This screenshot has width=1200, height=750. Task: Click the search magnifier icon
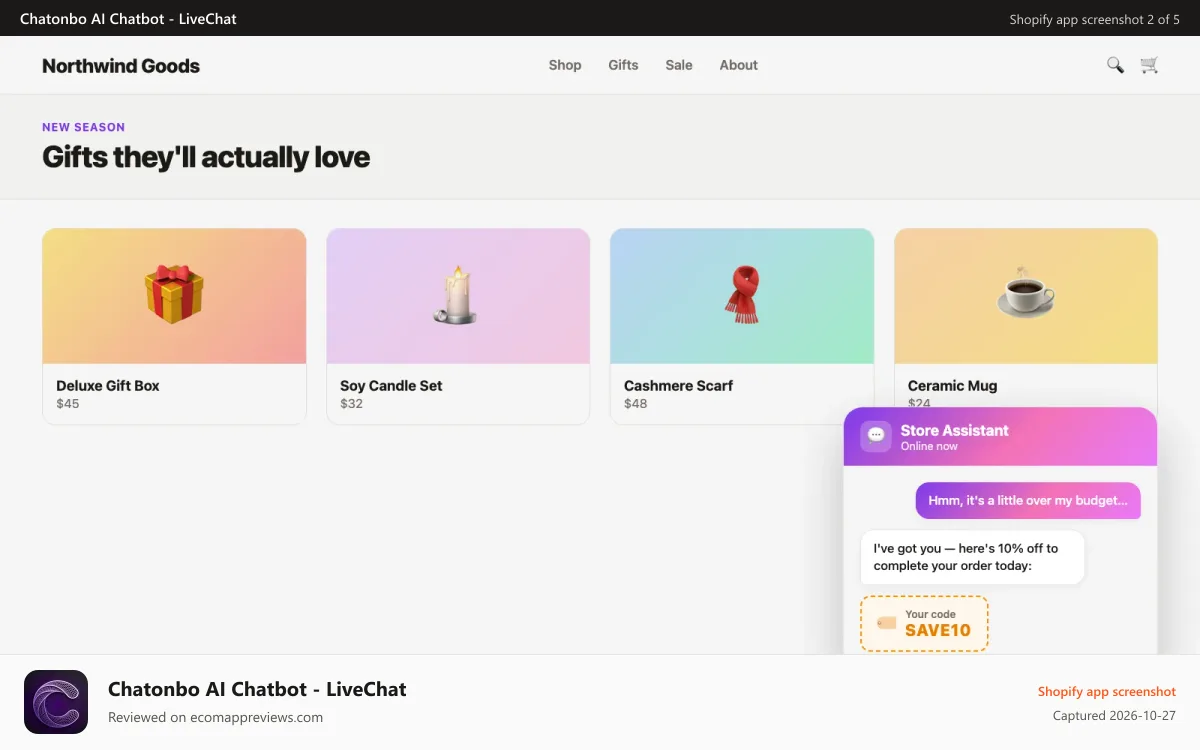[x=1115, y=65]
